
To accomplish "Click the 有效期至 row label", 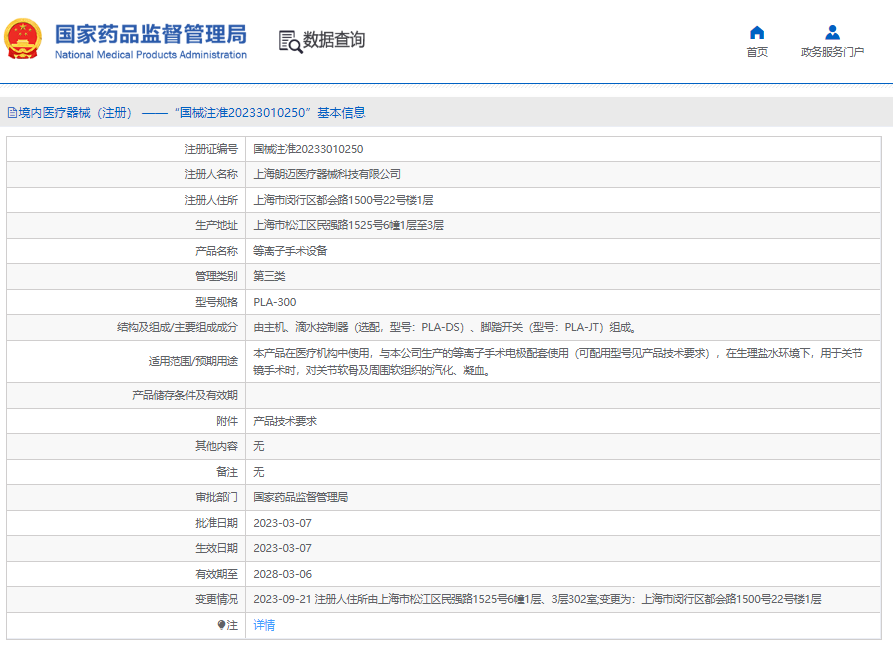I will (216, 574).
